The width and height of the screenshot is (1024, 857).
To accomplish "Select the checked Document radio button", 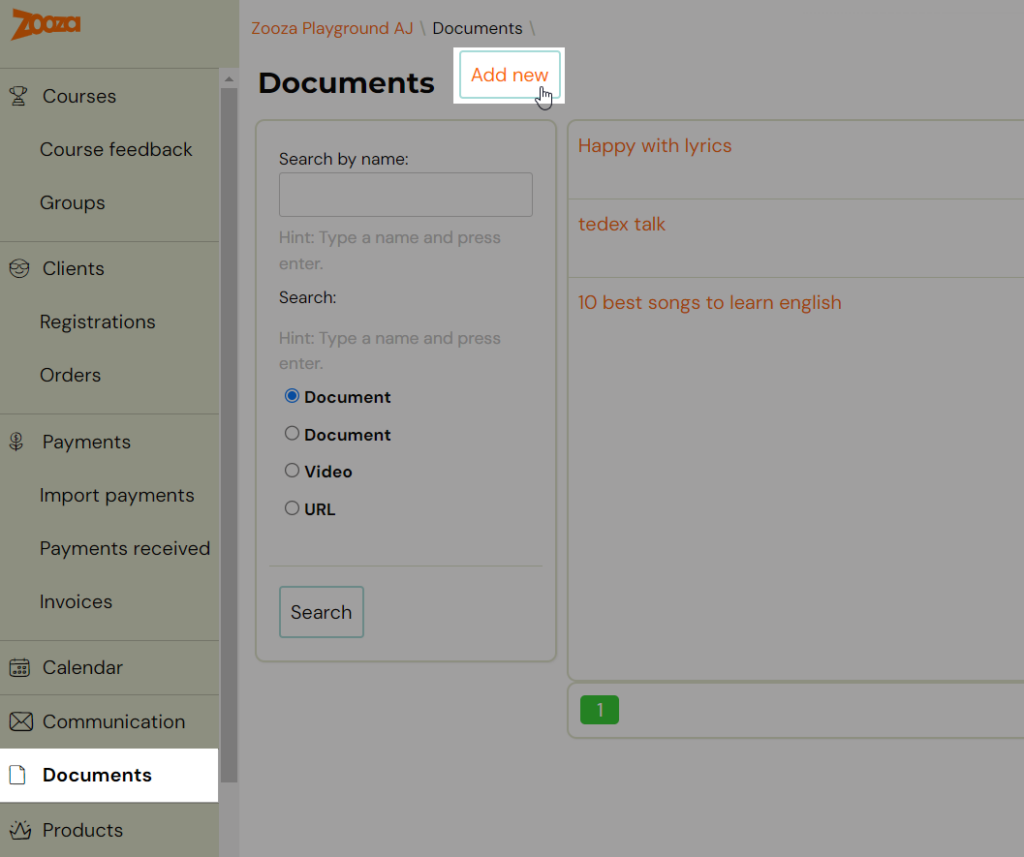I will point(292,396).
